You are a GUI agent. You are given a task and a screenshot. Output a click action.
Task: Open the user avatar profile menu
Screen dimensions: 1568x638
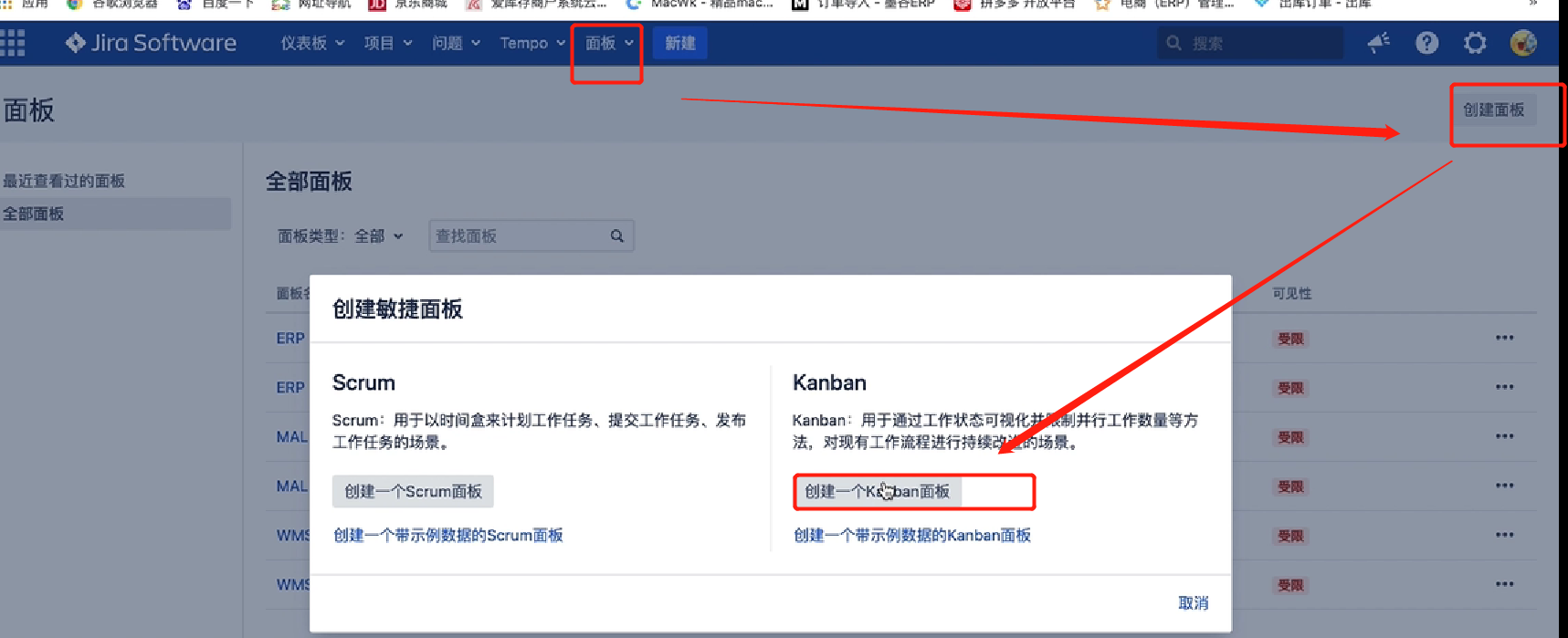point(1523,43)
